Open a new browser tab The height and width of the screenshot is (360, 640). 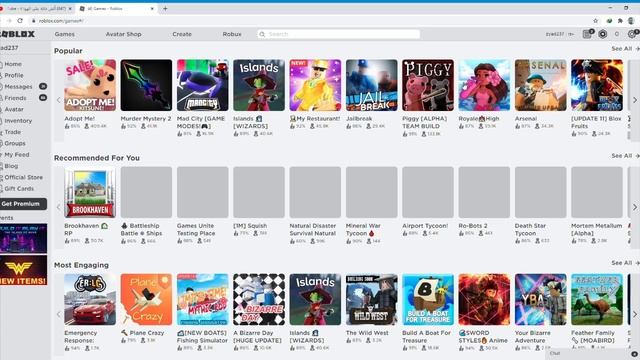[x=165, y=8]
